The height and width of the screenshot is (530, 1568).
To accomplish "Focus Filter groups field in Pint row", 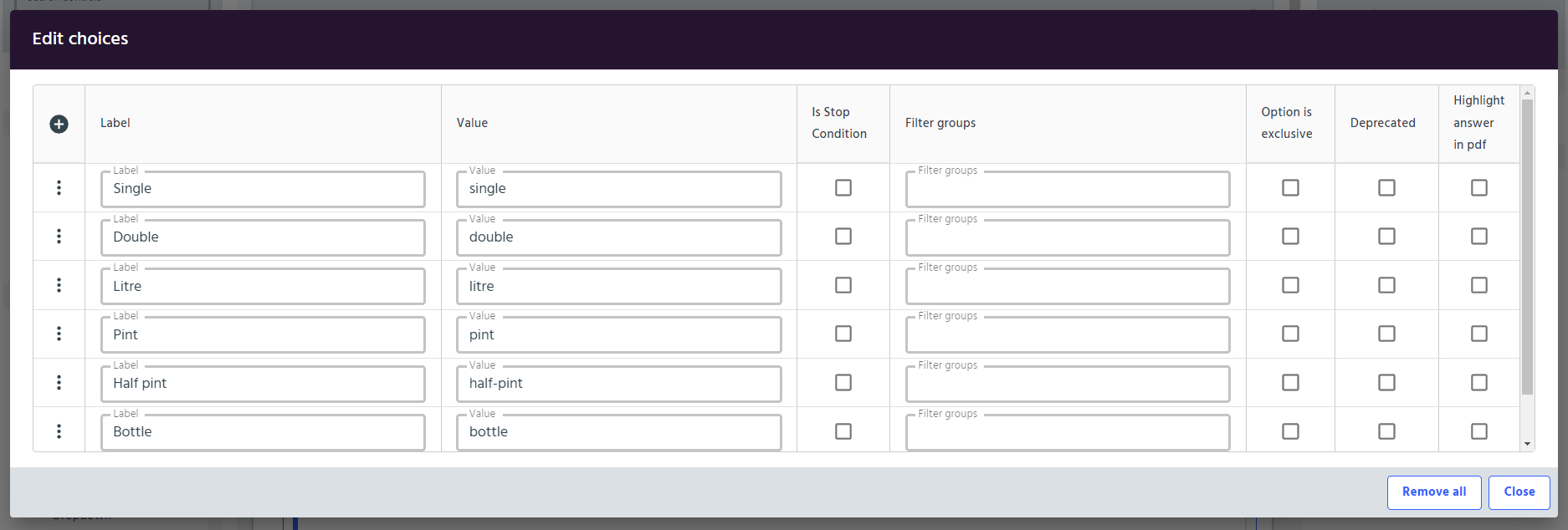I will tap(1068, 334).
